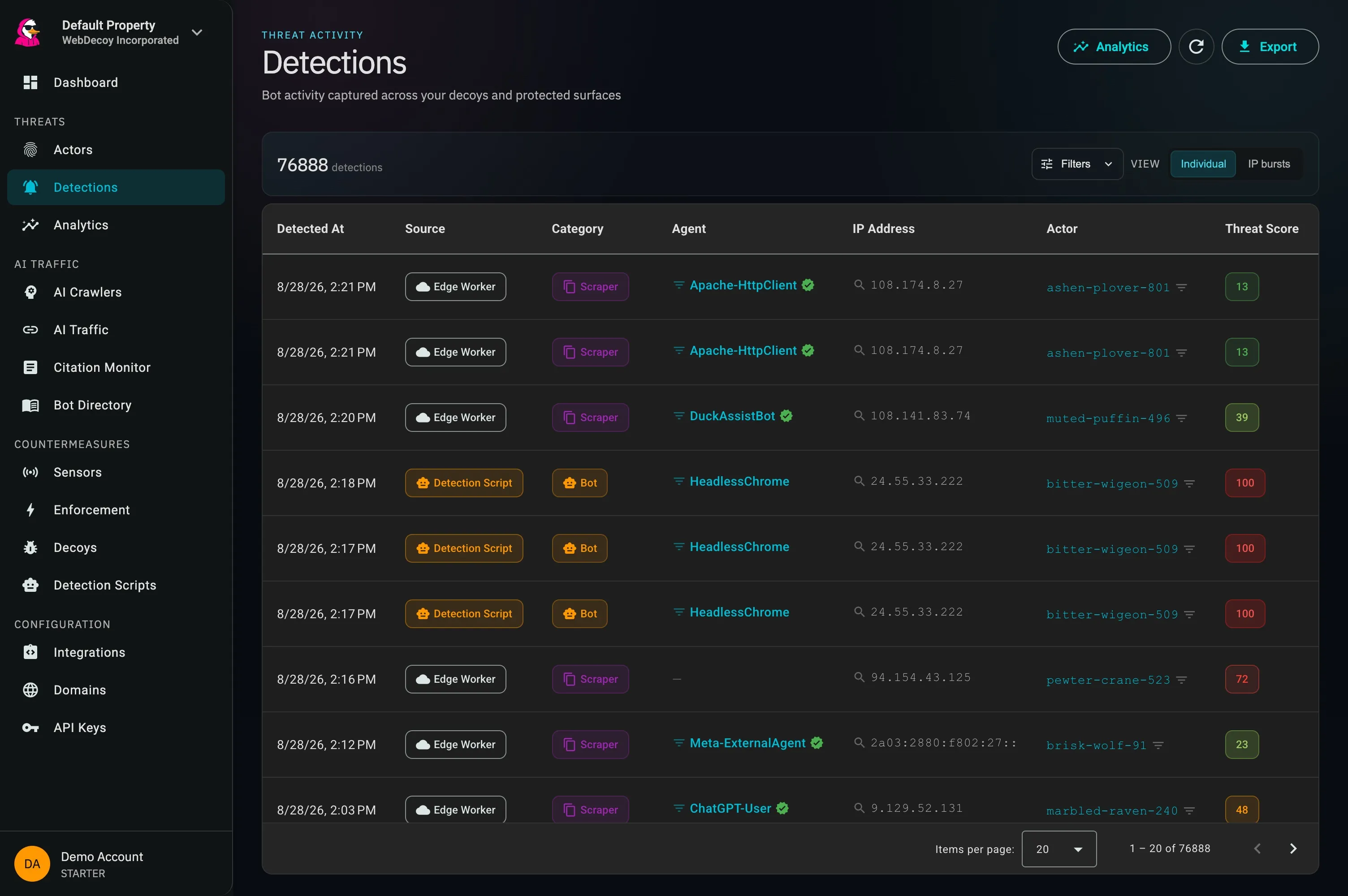This screenshot has width=1348, height=896.
Task: Open actor muted-puffin-496
Action: pyautogui.click(x=1108, y=419)
